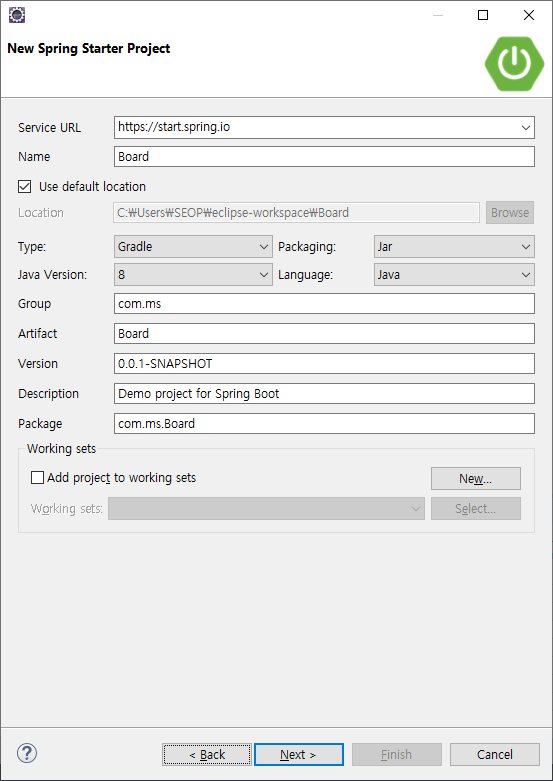Image resolution: width=553 pixels, height=781 pixels.
Task: Open the Packaging dropdown showing Jar
Action: (x=454, y=247)
